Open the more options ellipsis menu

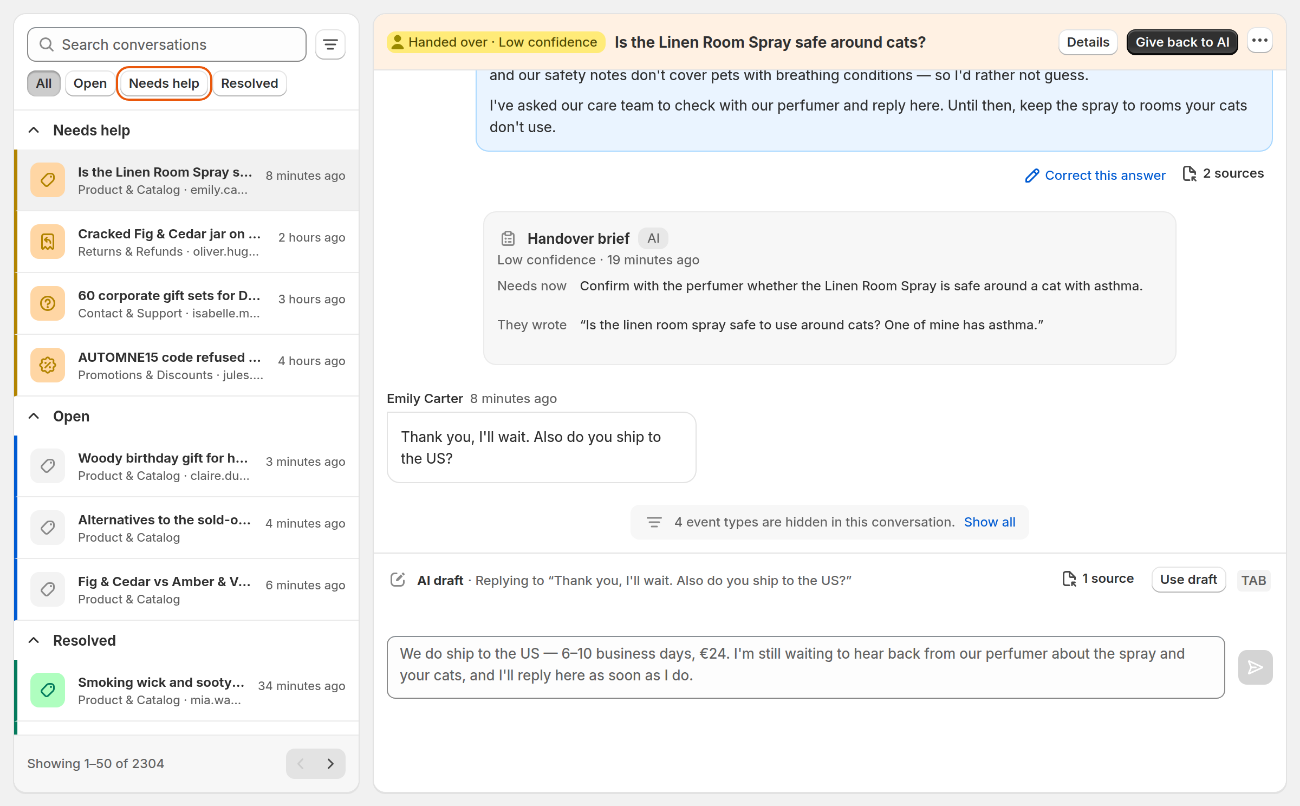(x=1260, y=42)
